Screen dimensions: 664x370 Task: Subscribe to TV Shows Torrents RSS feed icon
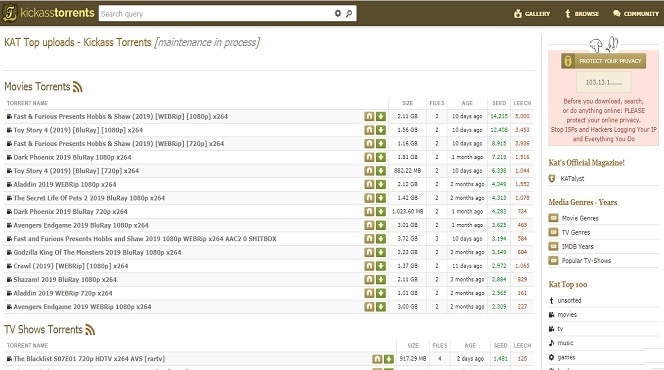(90, 330)
